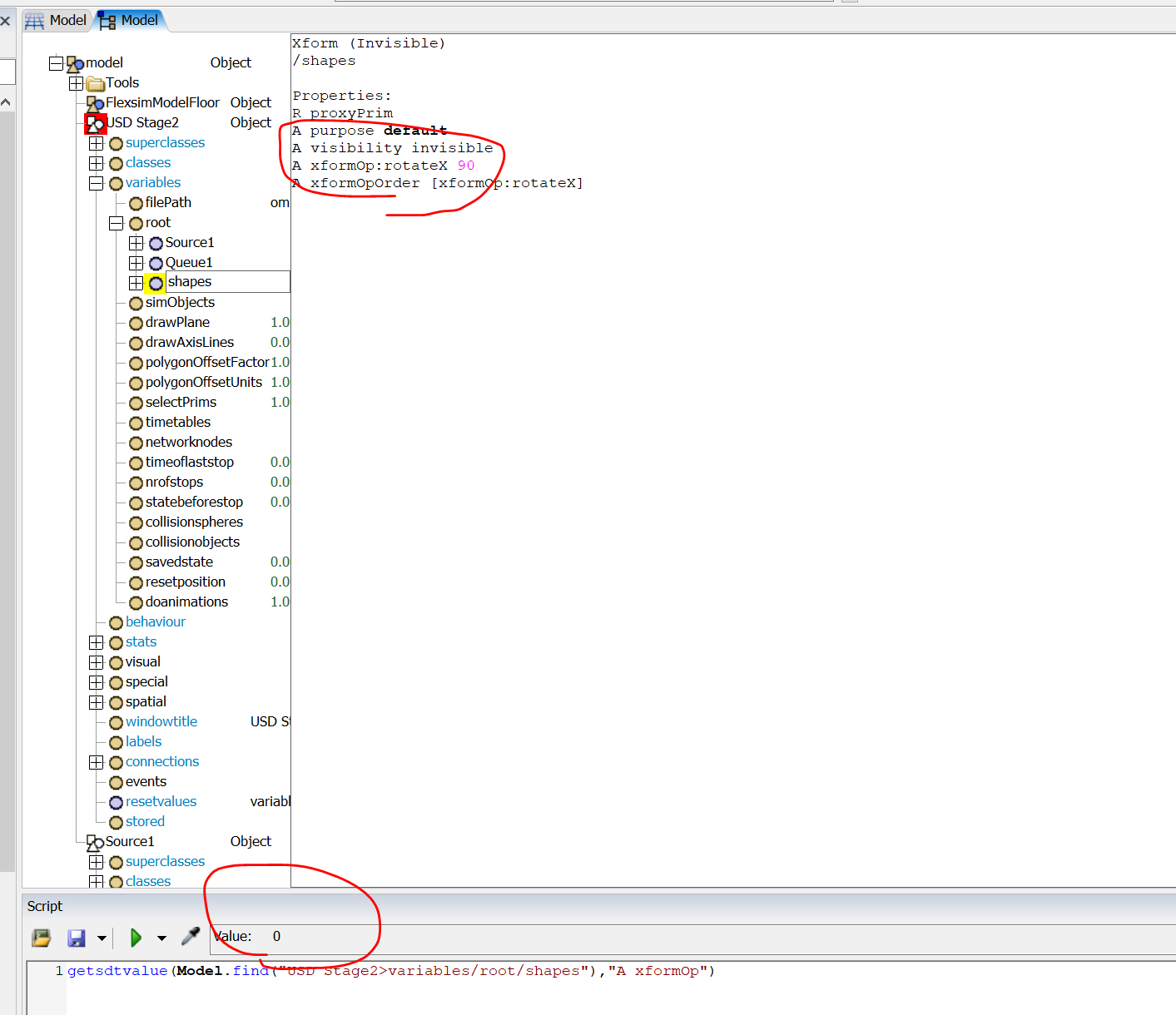
Task: Click inside the script code editor line
Action: pyautogui.click(x=499, y=972)
